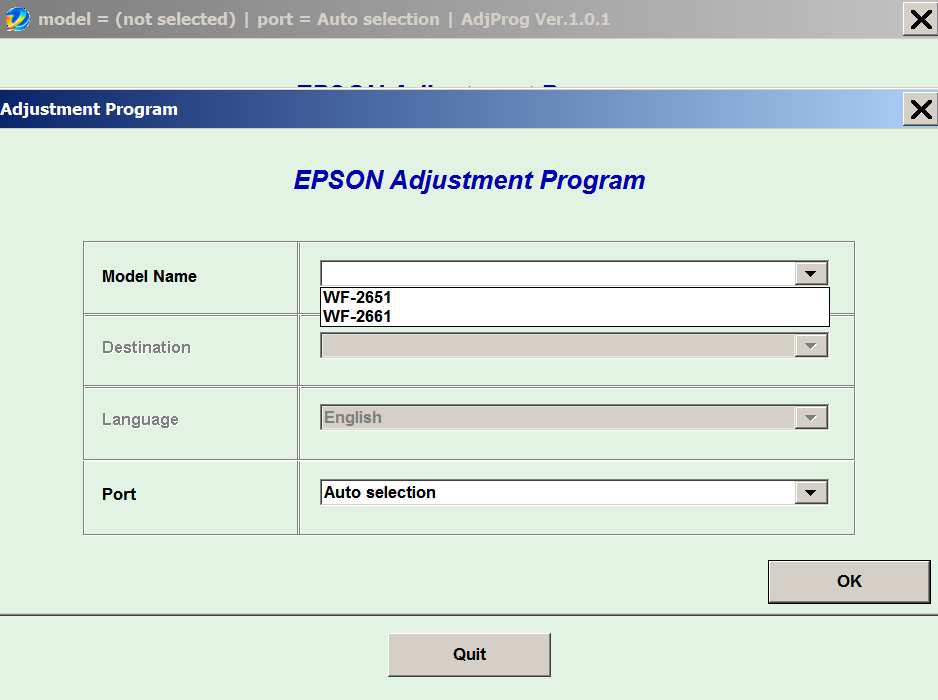Select WF-2651 from the model list
The width and height of the screenshot is (938, 700).
(358, 297)
